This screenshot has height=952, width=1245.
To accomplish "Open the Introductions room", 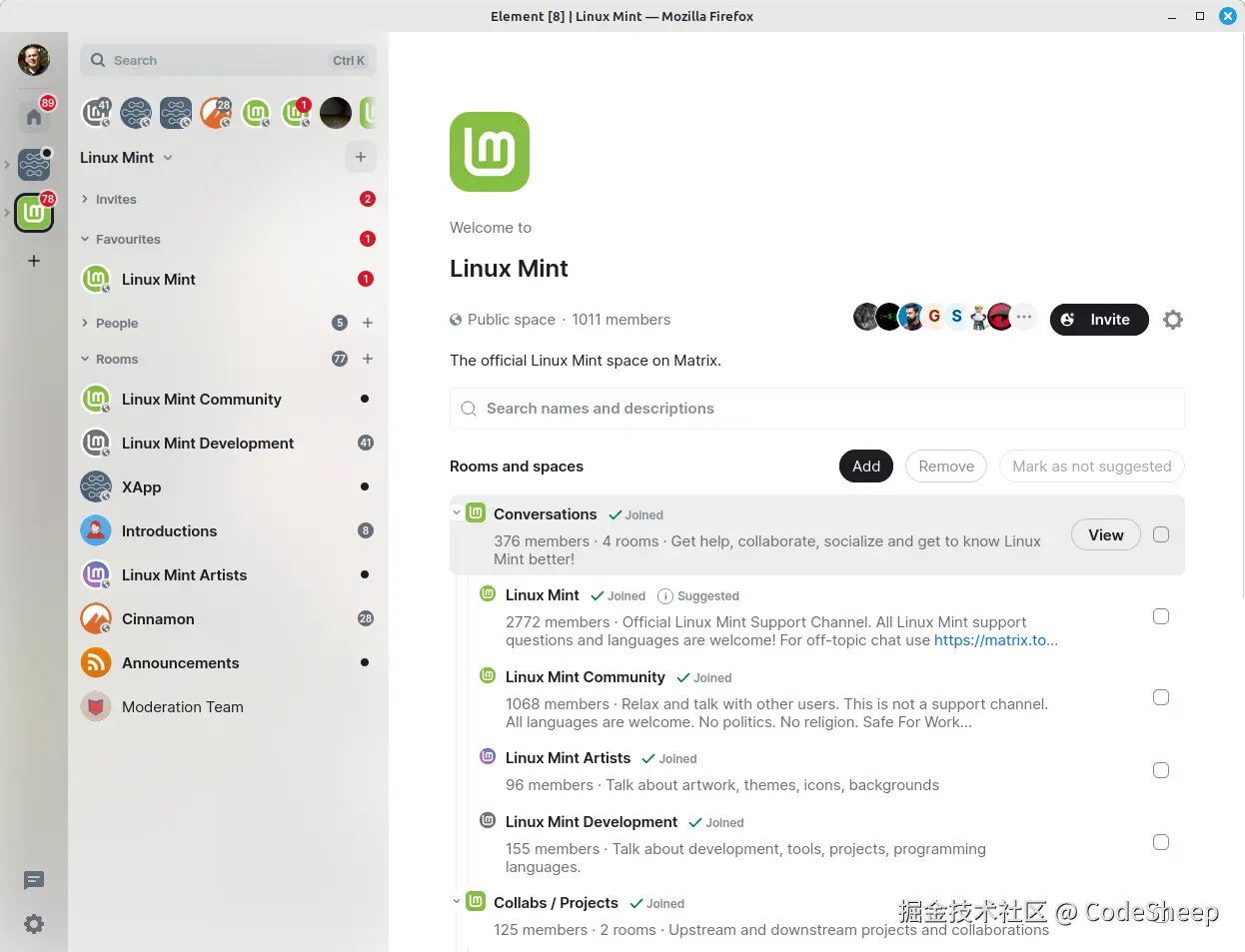I will pos(228,531).
